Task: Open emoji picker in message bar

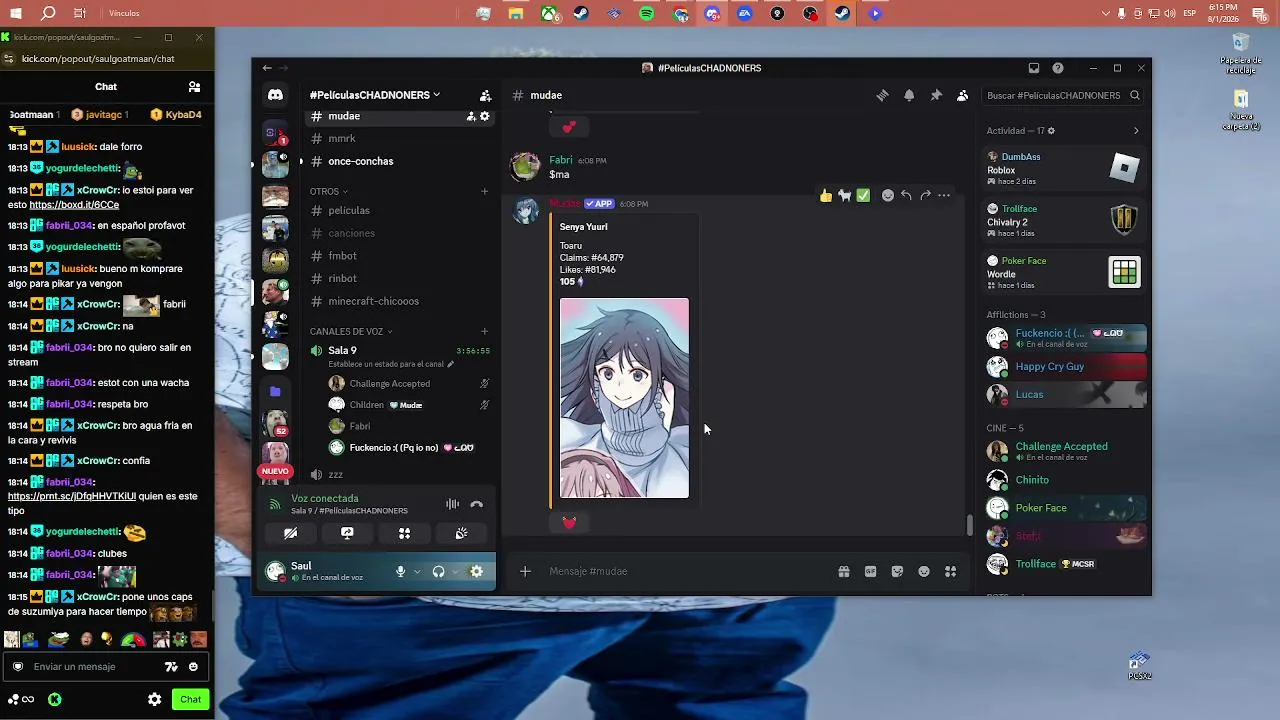Action: (924, 571)
